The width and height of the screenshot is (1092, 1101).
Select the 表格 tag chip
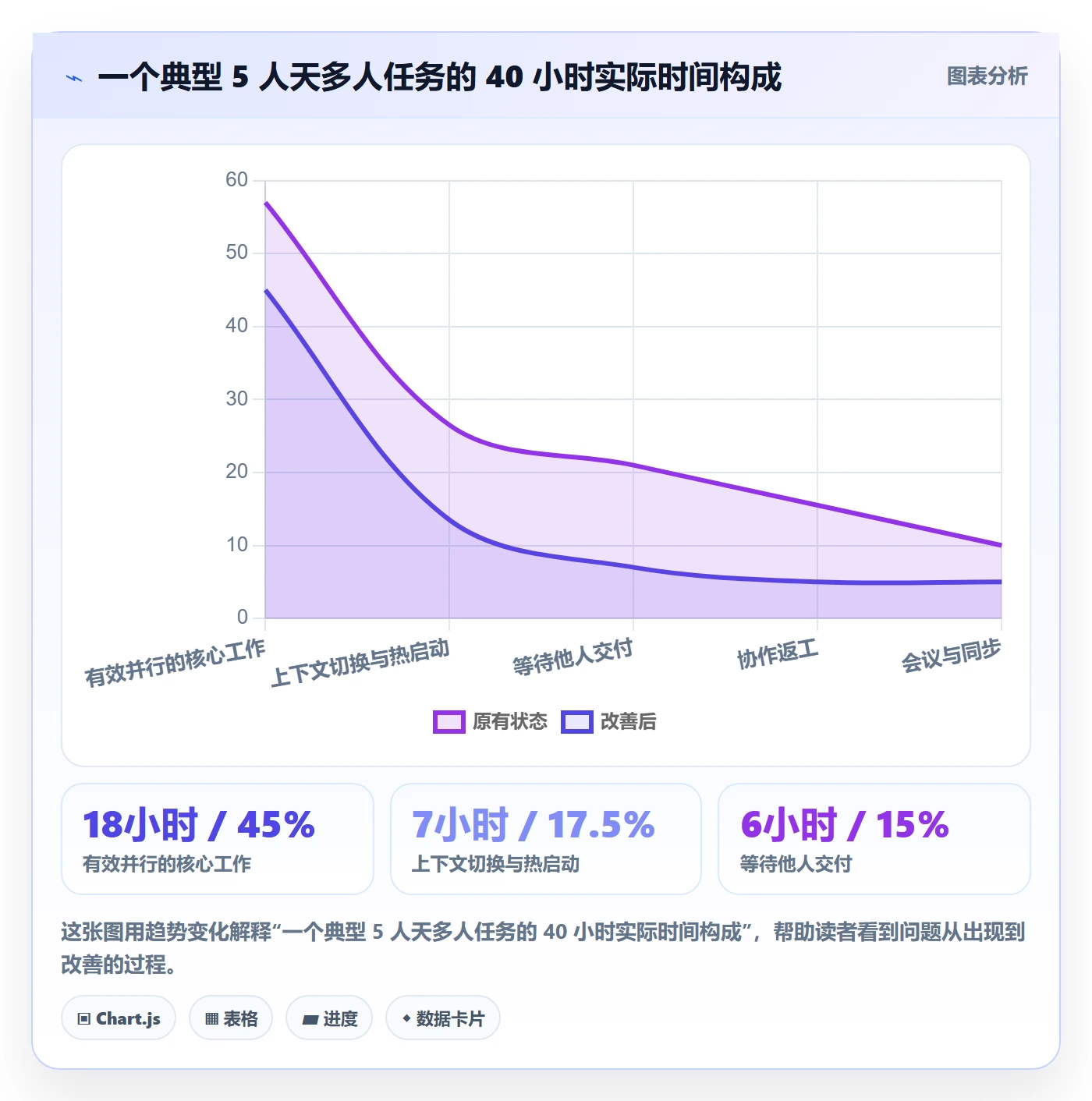pos(231,1018)
